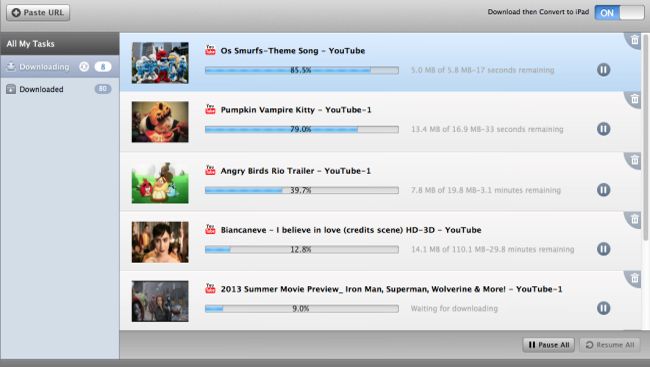Viewport: 650px width, 367px height.
Task: Click the Pumpkin Vampire Kitty thumbnail
Action: point(160,122)
